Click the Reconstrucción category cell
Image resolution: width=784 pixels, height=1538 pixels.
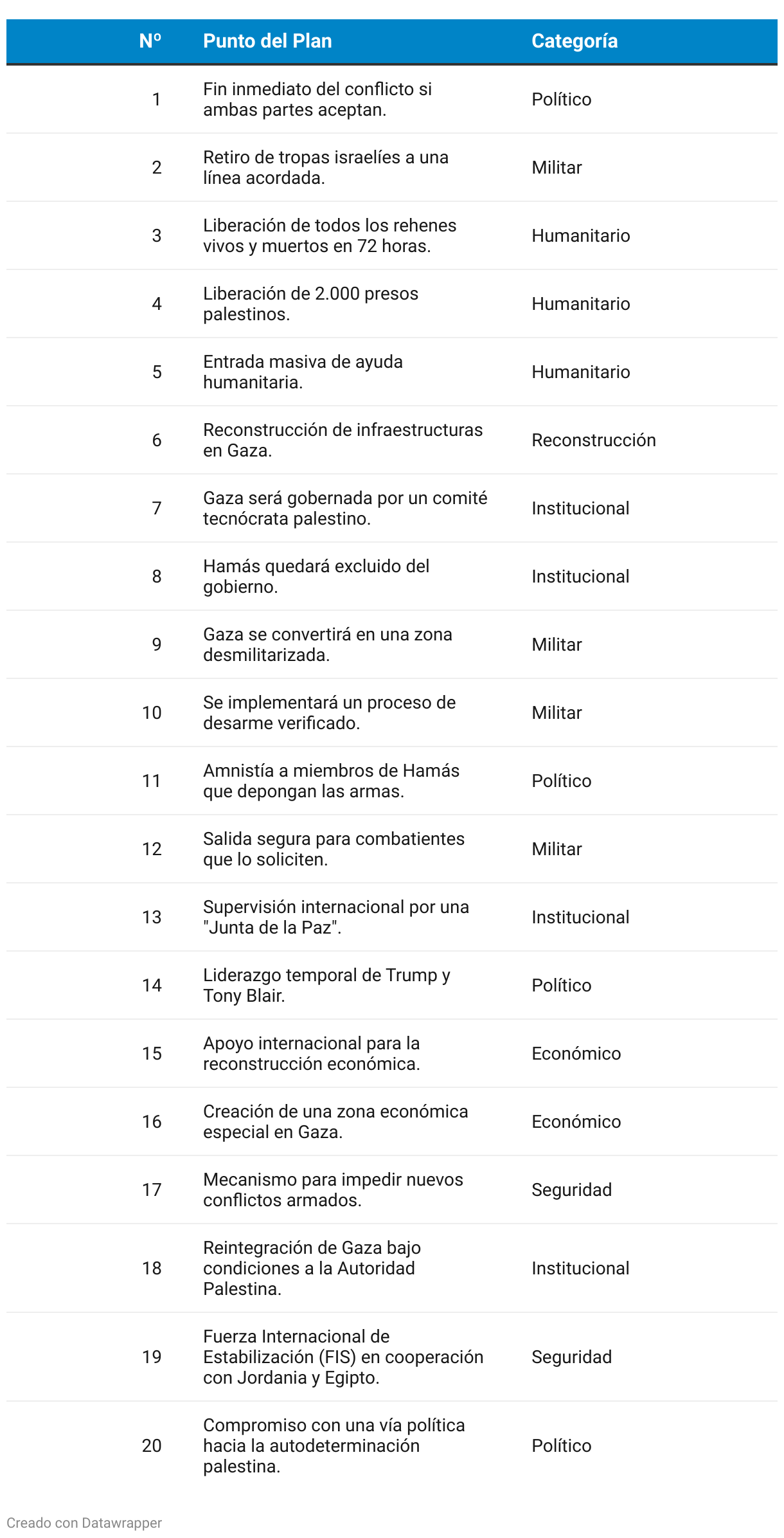(593, 440)
